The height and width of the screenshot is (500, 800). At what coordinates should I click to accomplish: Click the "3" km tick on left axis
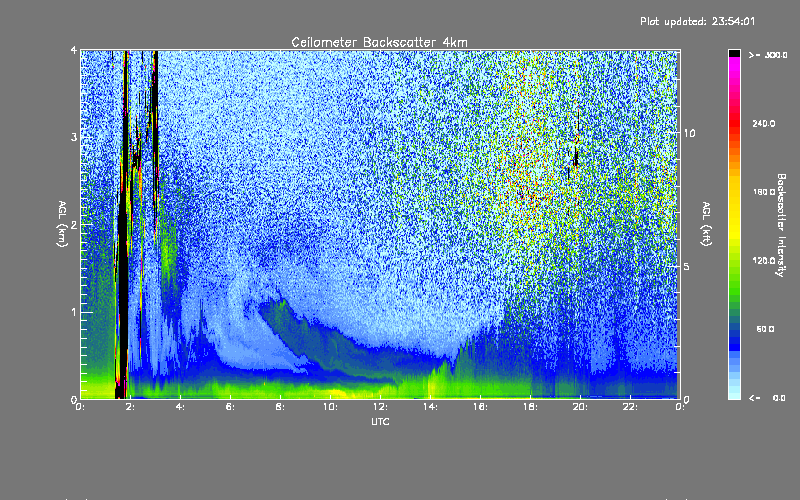point(74,137)
